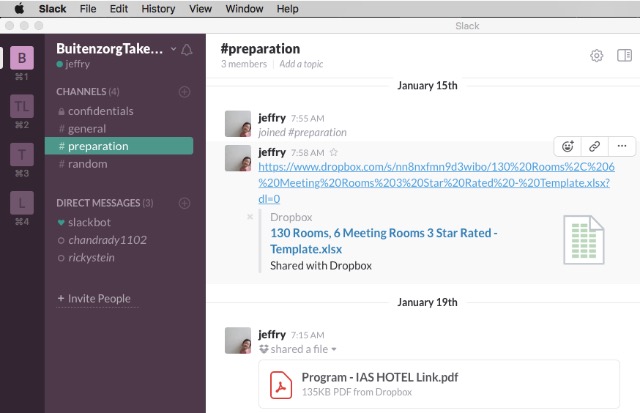The width and height of the screenshot is (640, 413).
Task: Expand the BuitenzorgTake team menu chevron
Action: coord(173,49)
